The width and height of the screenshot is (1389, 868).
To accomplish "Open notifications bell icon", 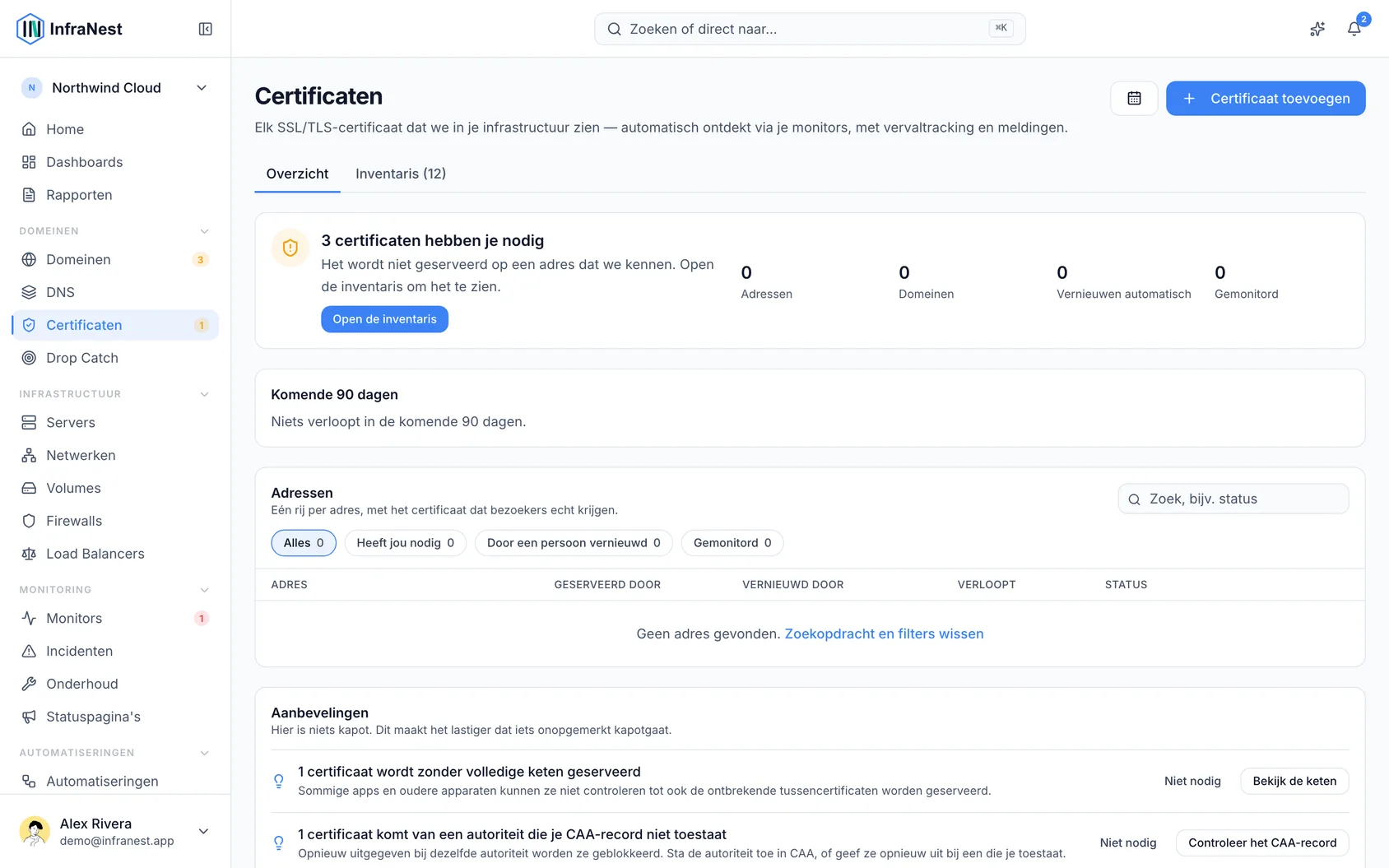I will point(1354,29).
